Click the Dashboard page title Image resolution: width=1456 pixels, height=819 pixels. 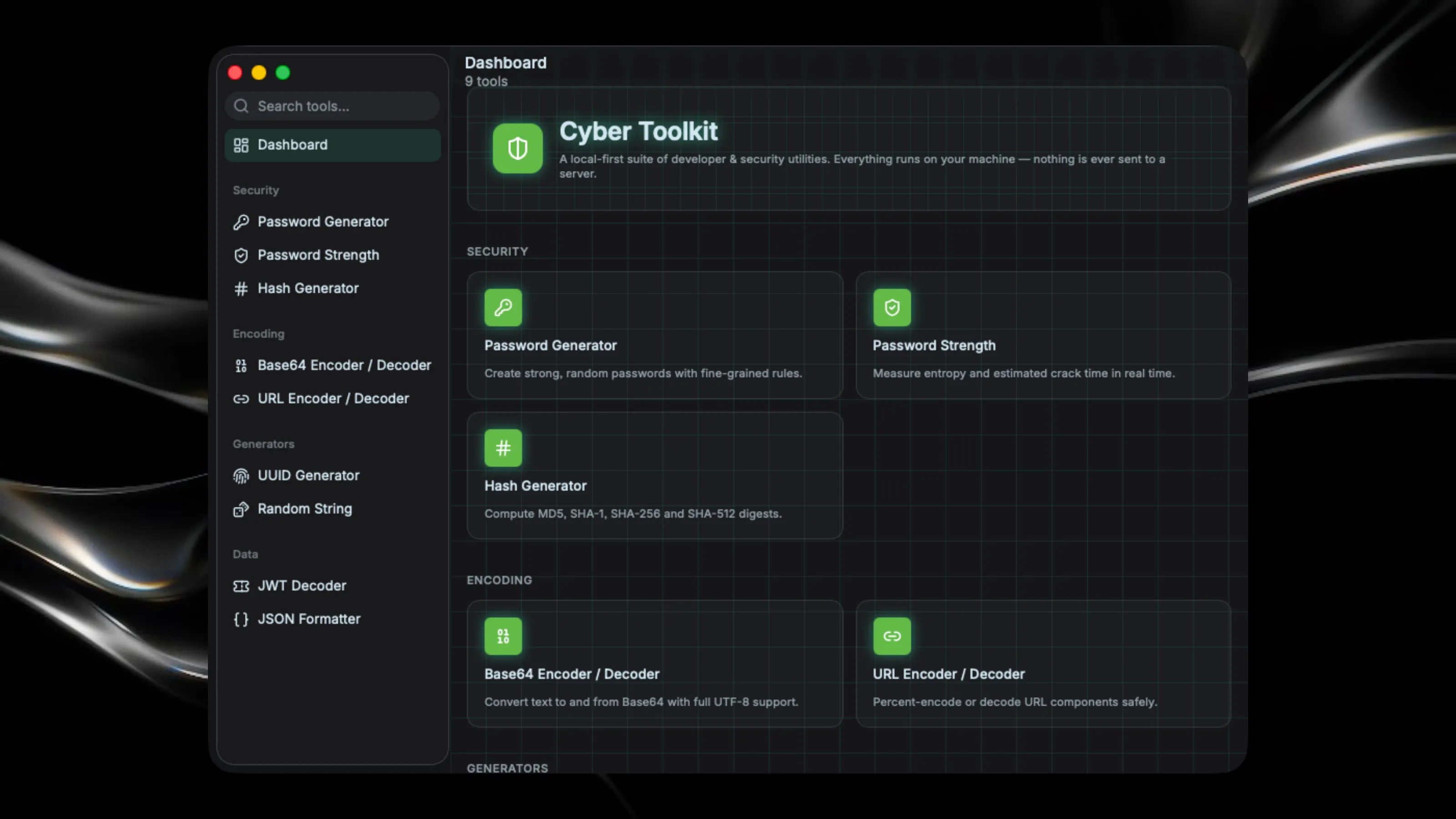[x=506, y=63]
